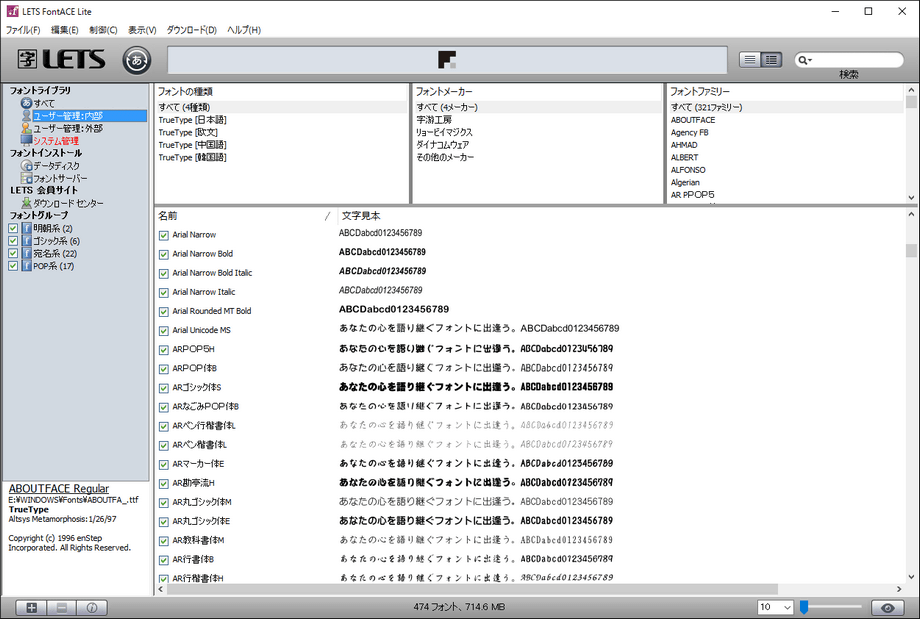Click down arrow in font family scrollbar
Screen dimensions: 920x619
pyautogui.click(x=911, y=198)
